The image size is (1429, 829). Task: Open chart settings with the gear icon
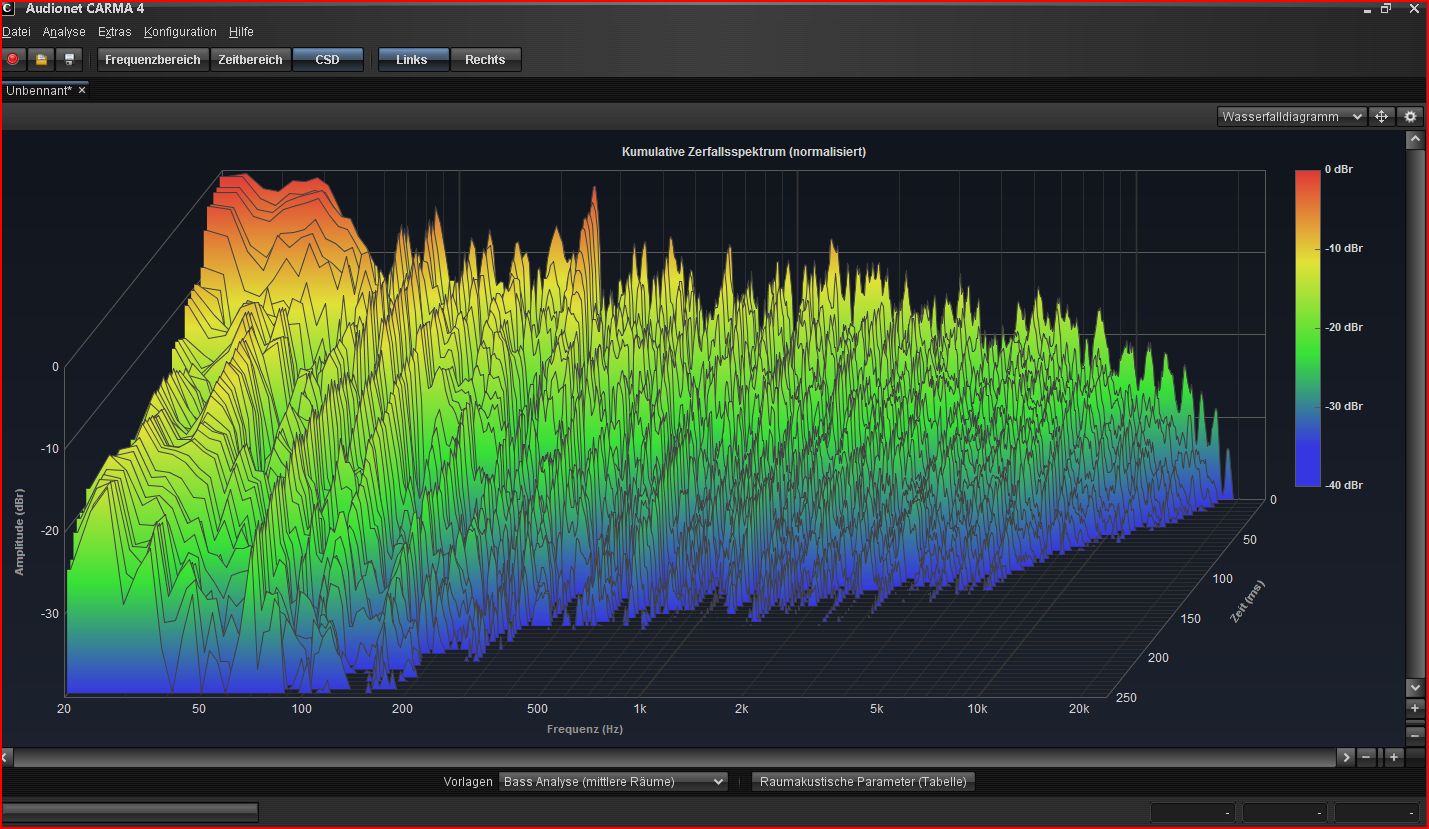[x=1410, y=116]
